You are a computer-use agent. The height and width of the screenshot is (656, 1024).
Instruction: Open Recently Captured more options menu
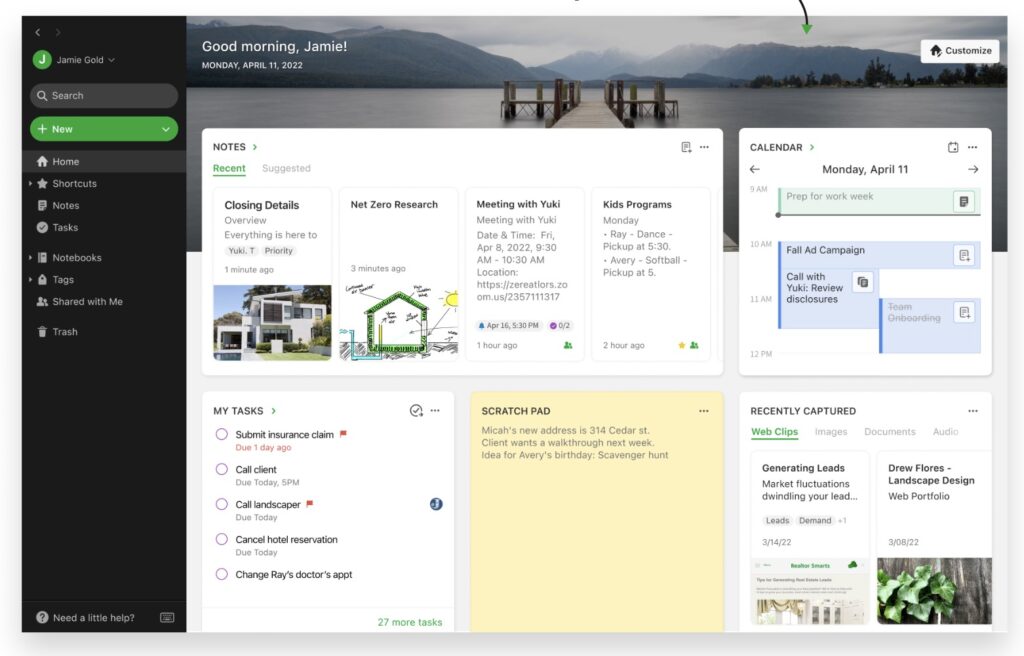tap(972, 411)
